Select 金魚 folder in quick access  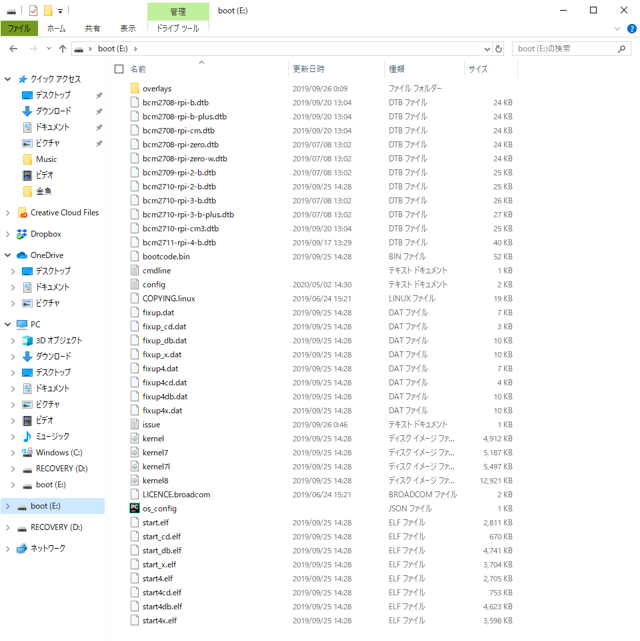click(x=44, y=191)
